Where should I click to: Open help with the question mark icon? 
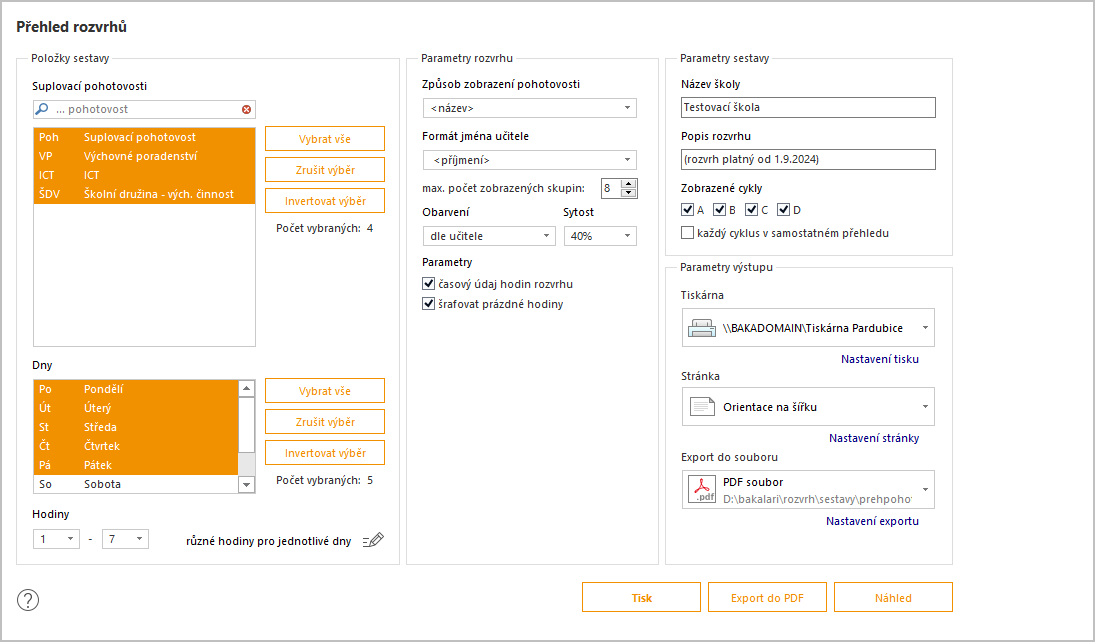(28, 599)
